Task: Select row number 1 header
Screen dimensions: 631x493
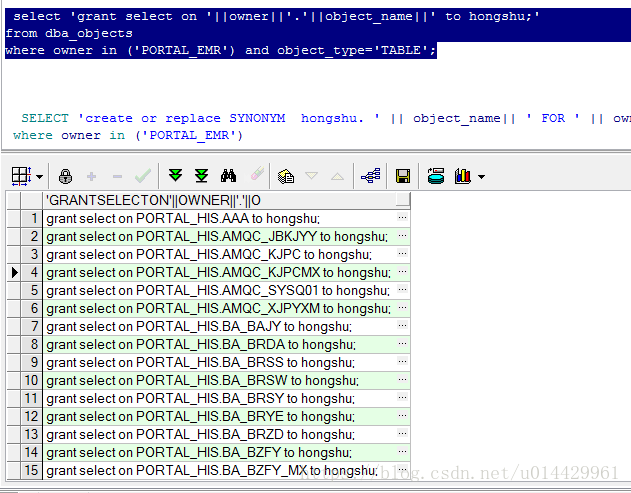Action: click(x=31, y=219)
